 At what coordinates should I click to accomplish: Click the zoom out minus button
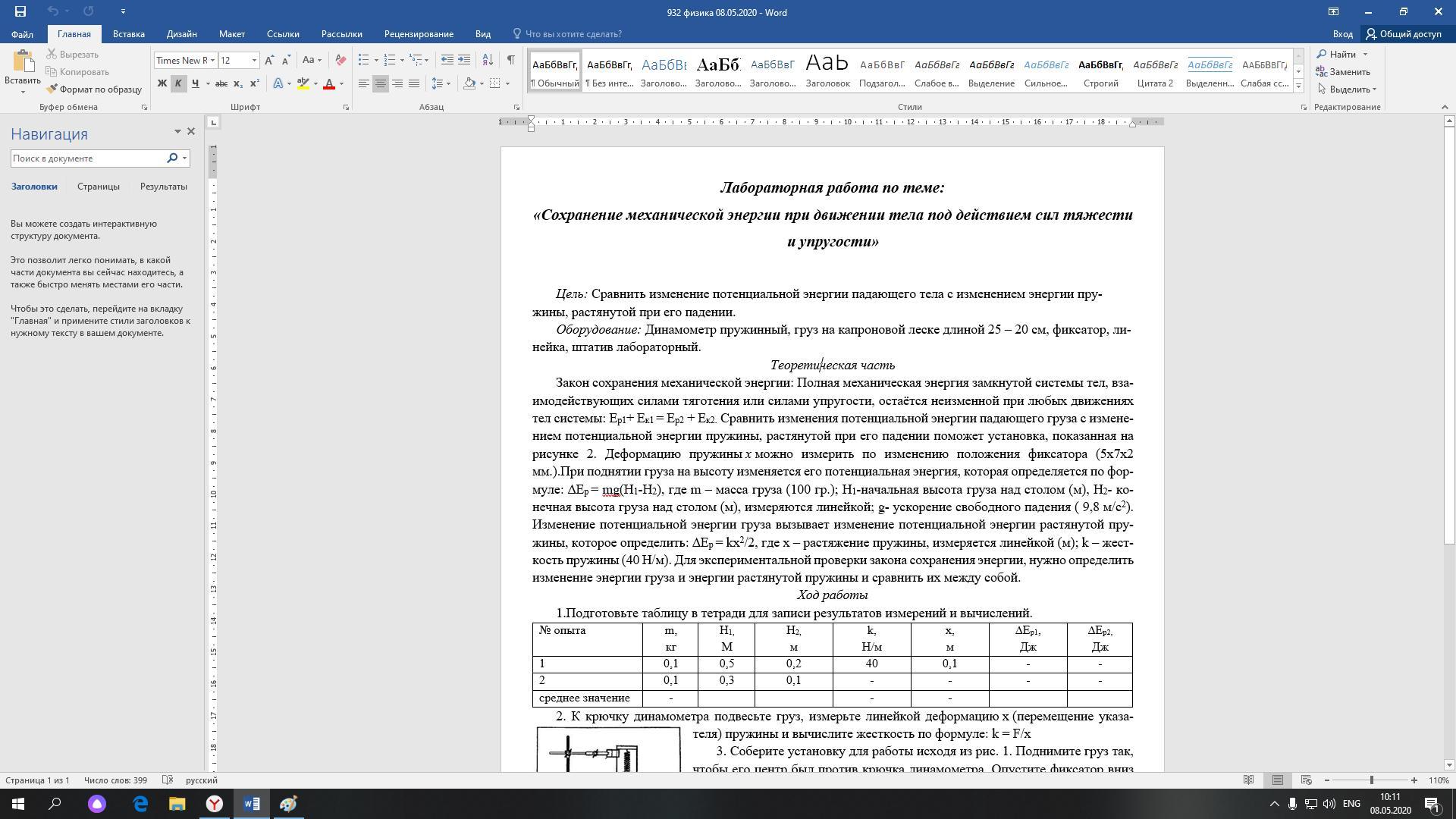coord(1327,780)
